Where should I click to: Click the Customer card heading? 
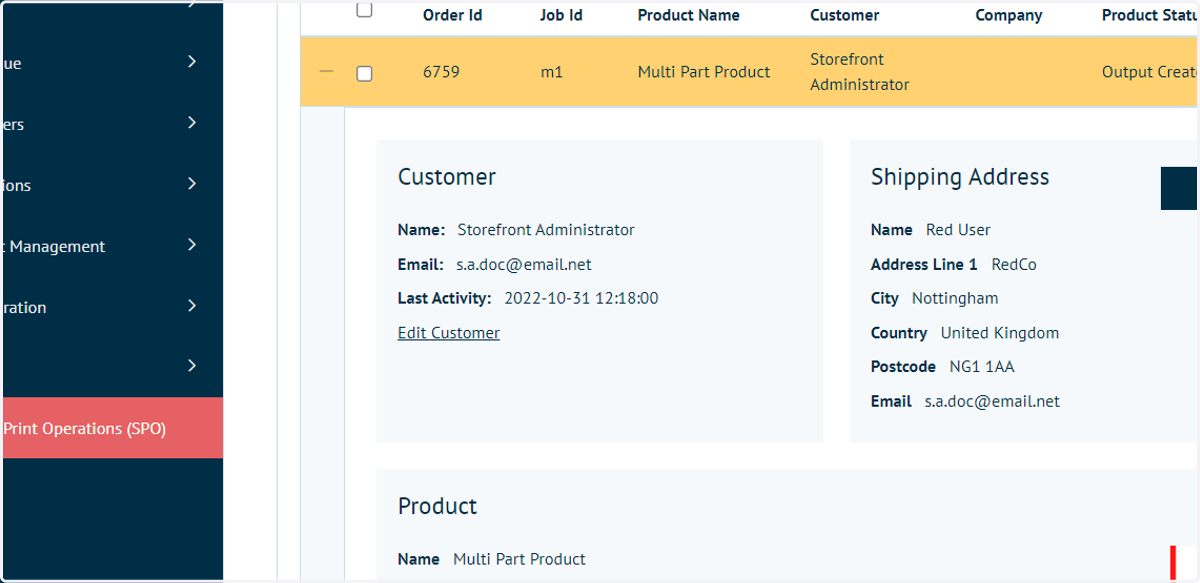[447, 177]
